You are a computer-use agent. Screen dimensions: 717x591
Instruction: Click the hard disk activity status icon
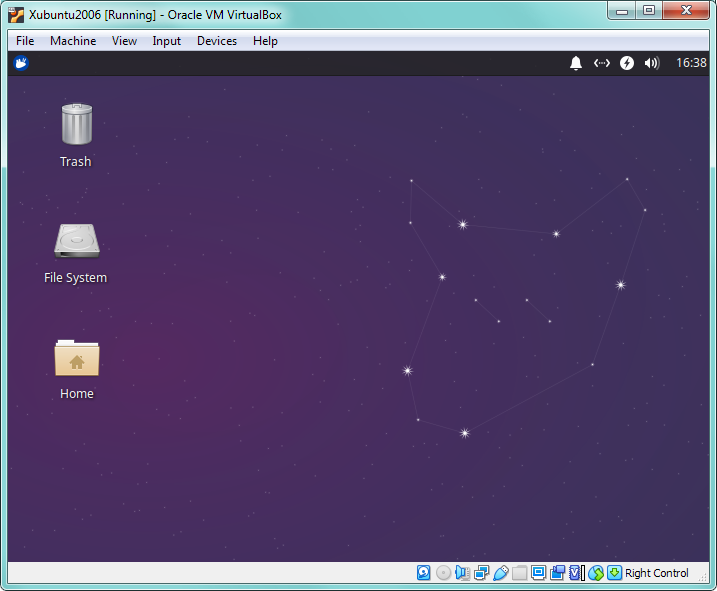pos(423,573)
